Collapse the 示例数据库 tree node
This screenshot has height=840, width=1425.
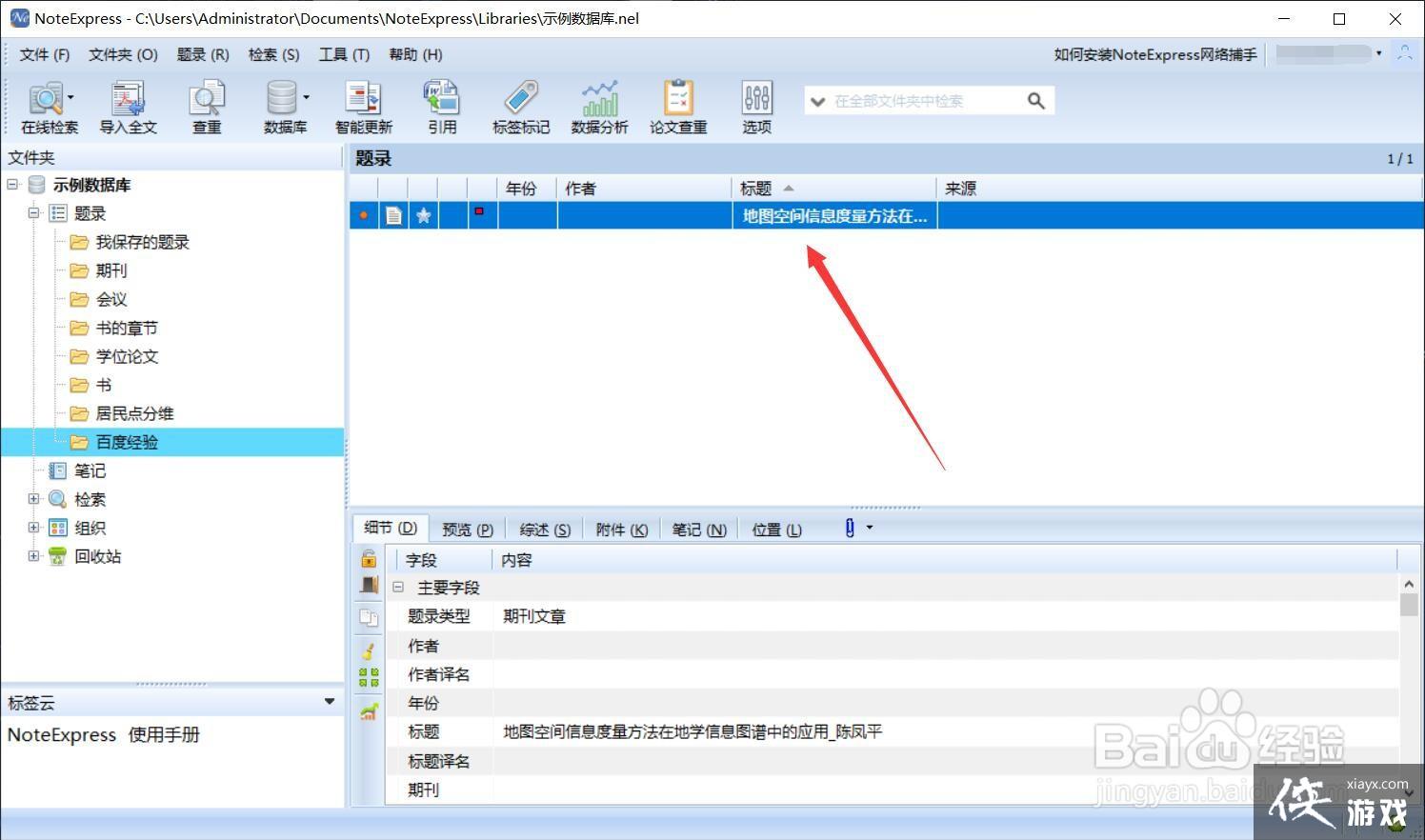click(12, 185)
